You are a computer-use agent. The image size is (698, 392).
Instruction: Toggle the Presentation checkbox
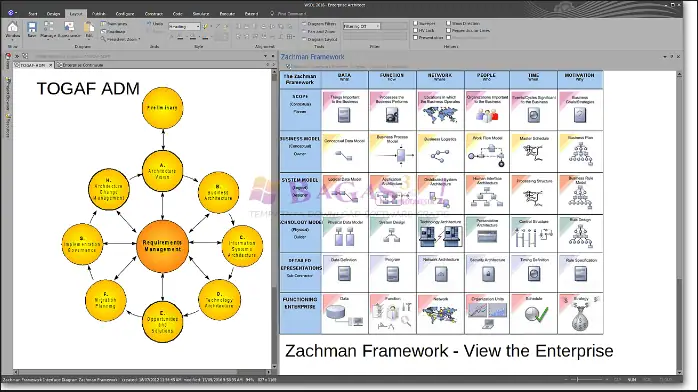[415, 38]
